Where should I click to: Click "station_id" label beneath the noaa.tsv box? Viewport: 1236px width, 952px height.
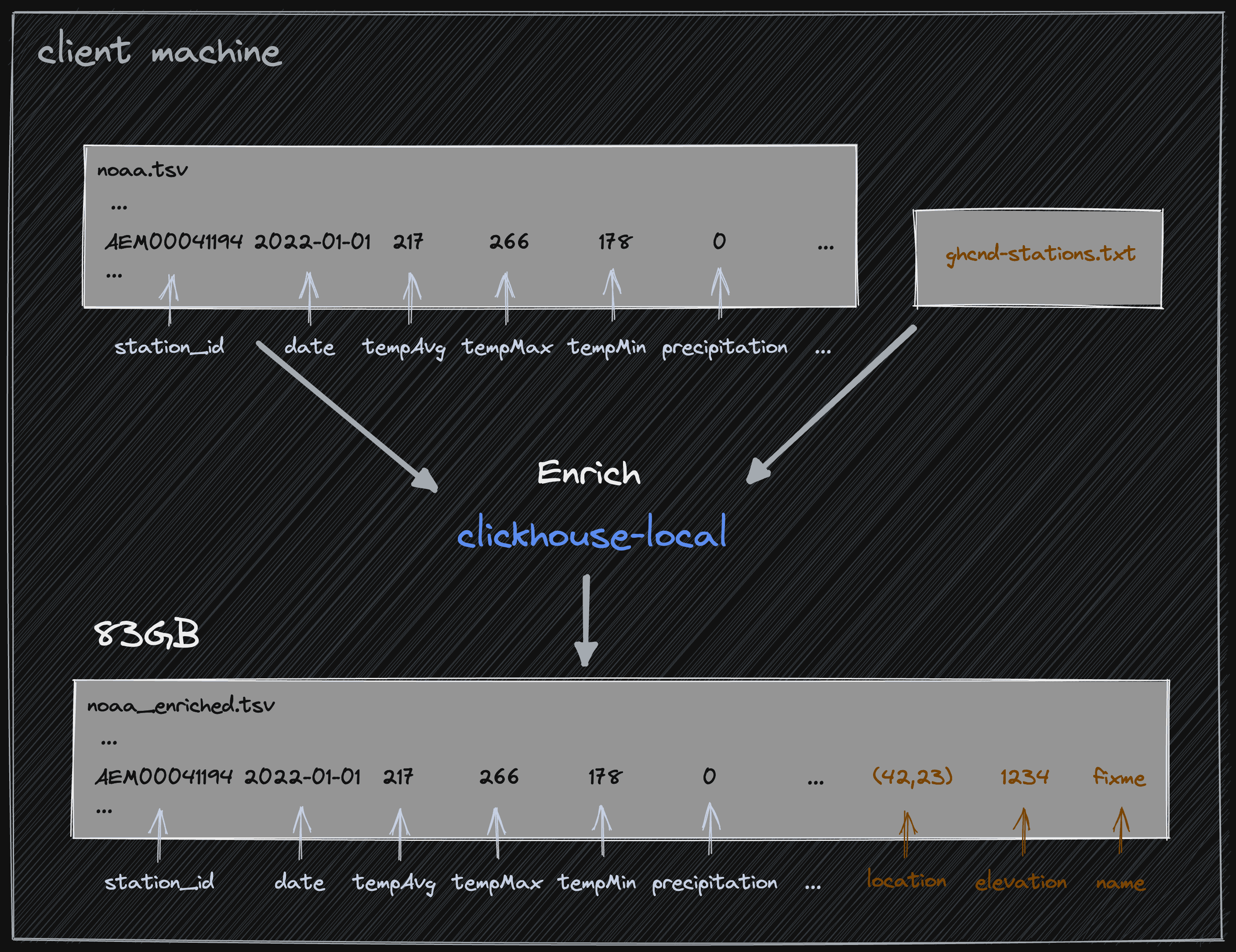point(169,346)
